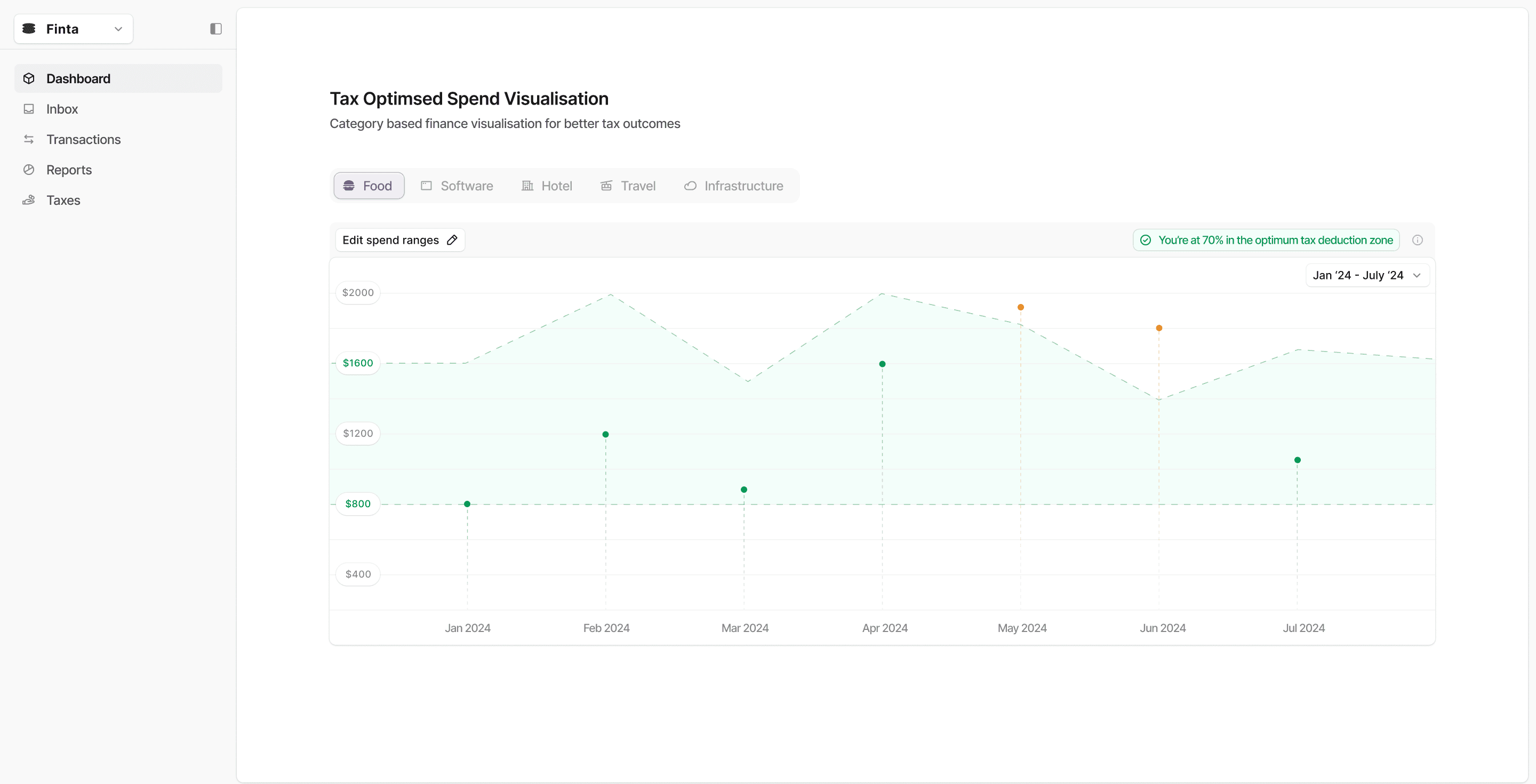Click the Transactions arrows icon
Image resolution: width=1536 pixels, height=784 pixels.
click(29, 140)
